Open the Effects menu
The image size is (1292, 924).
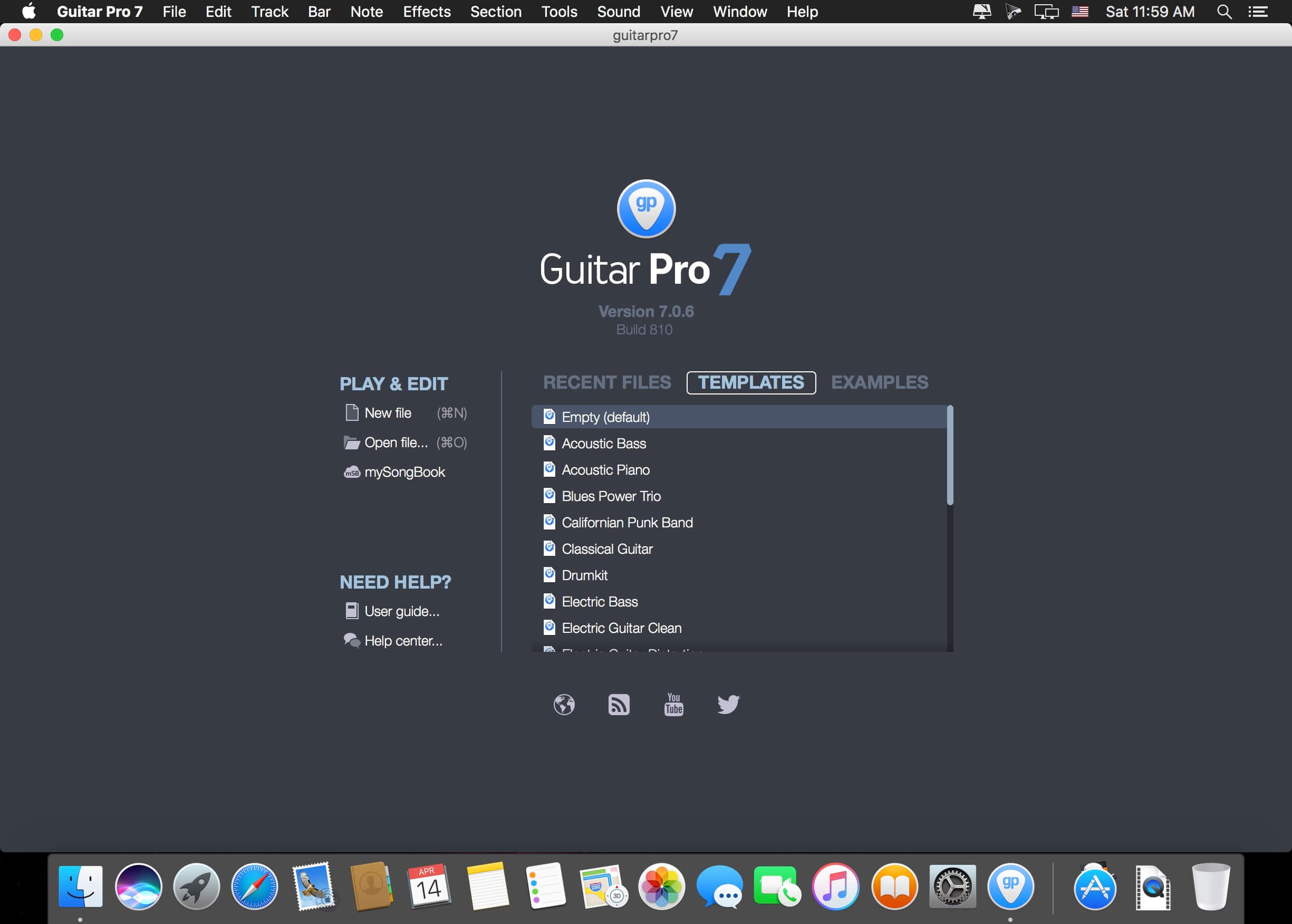click(427, 12)
